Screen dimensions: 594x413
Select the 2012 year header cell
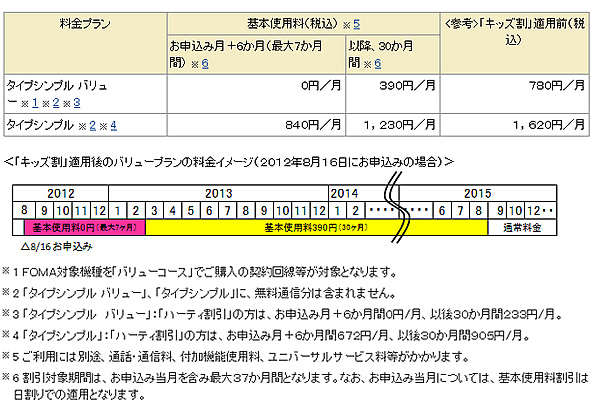tap(61, 194)
